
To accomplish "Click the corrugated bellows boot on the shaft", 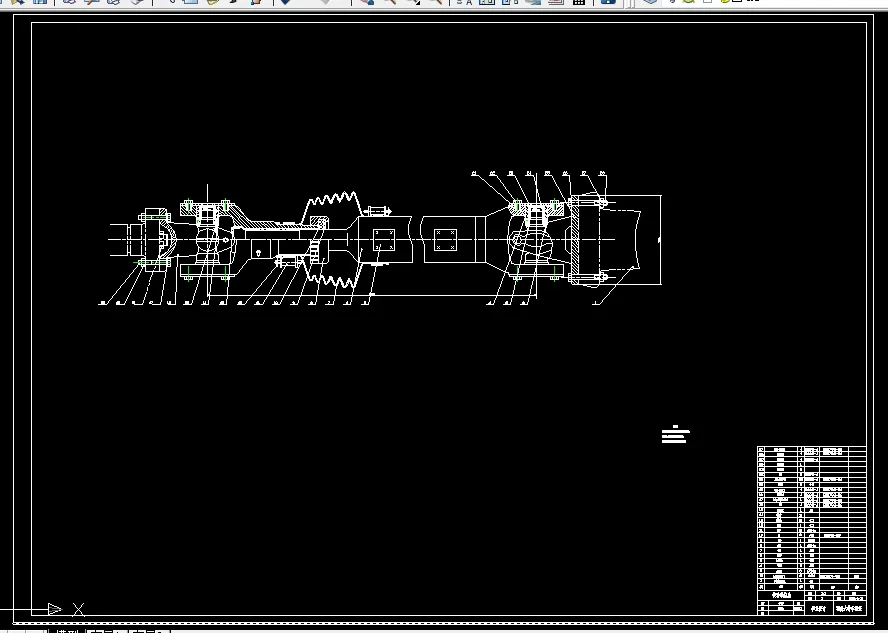I will [333, 239].
